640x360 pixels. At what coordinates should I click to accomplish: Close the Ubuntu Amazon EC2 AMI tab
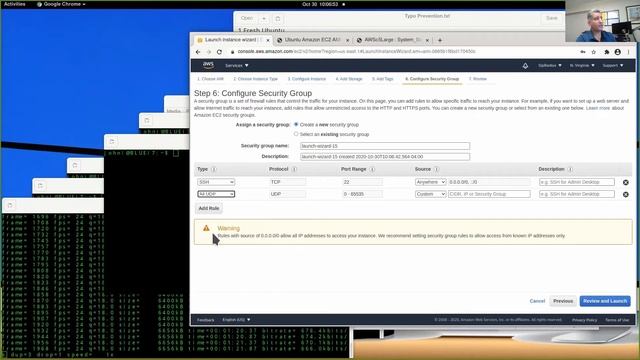click(x=347, y=40)
